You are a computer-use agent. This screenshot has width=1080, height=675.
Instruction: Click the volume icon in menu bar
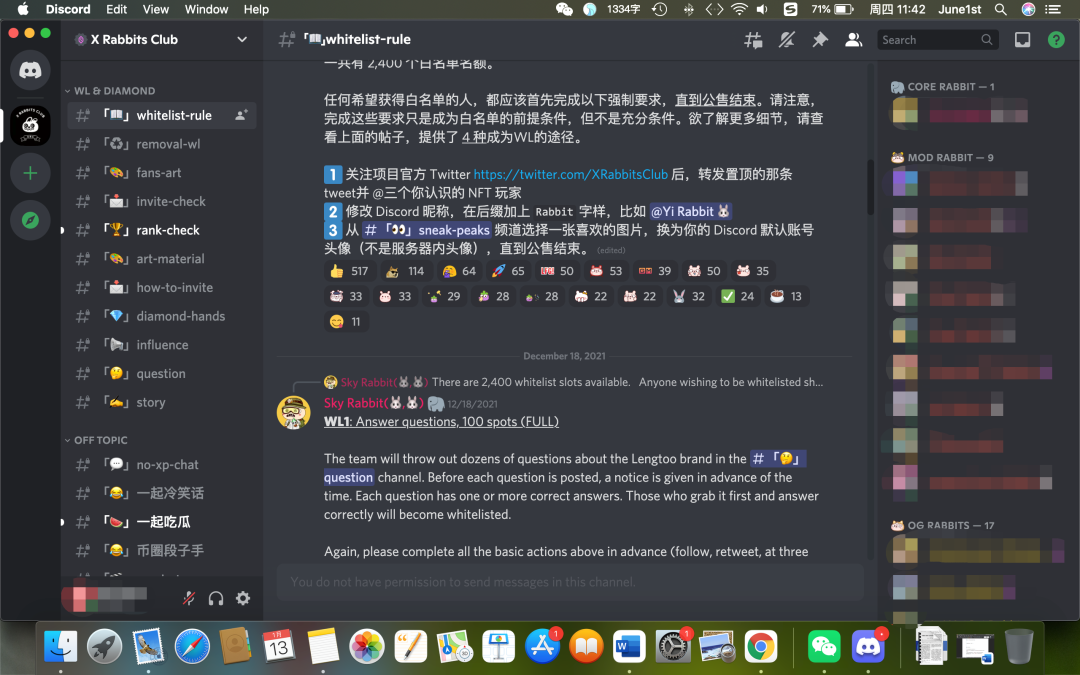coord(762,9)
